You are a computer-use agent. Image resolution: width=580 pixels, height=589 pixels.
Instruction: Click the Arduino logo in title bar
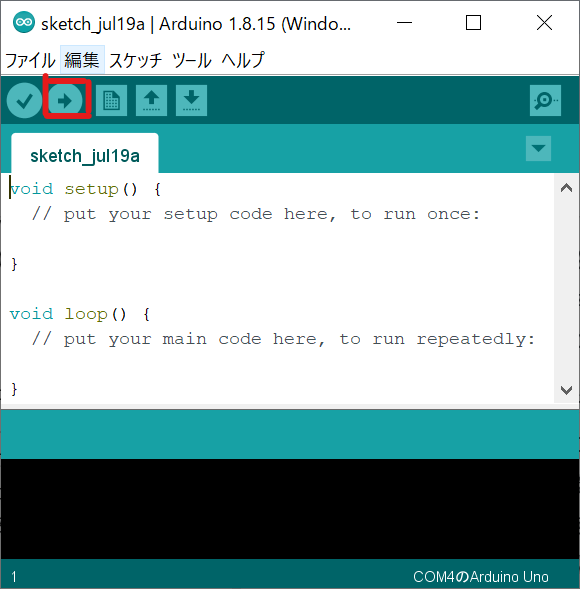point(24,23)
